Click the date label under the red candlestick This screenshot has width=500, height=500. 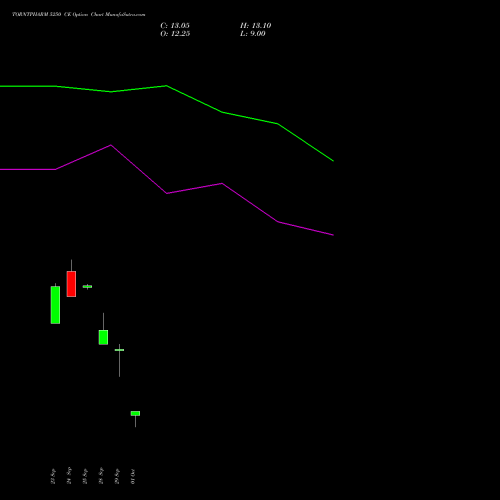(x=69, y=476)
